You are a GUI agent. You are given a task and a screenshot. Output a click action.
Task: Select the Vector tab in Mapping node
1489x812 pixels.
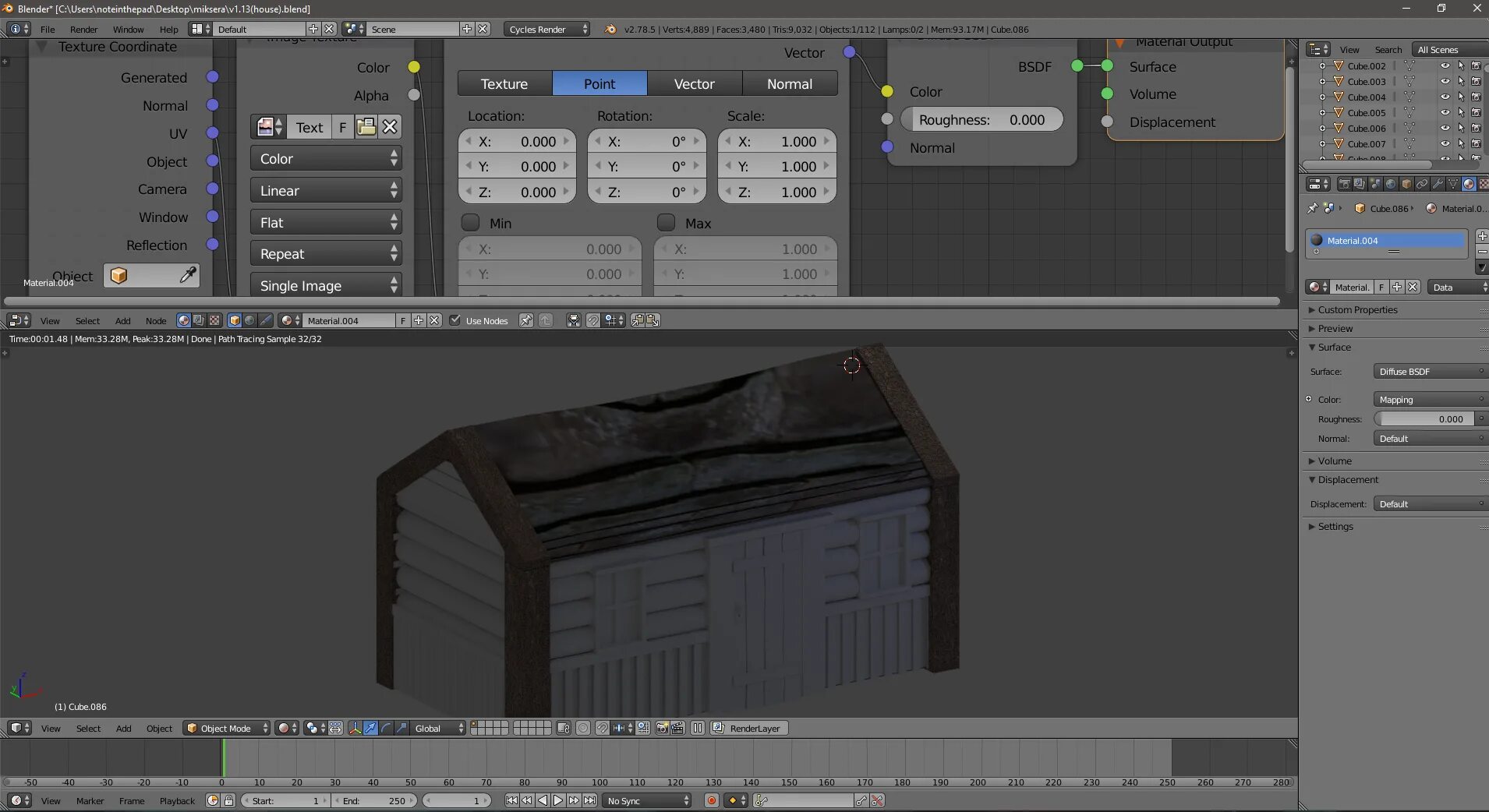pyautogui.click(x=694, y=83)
